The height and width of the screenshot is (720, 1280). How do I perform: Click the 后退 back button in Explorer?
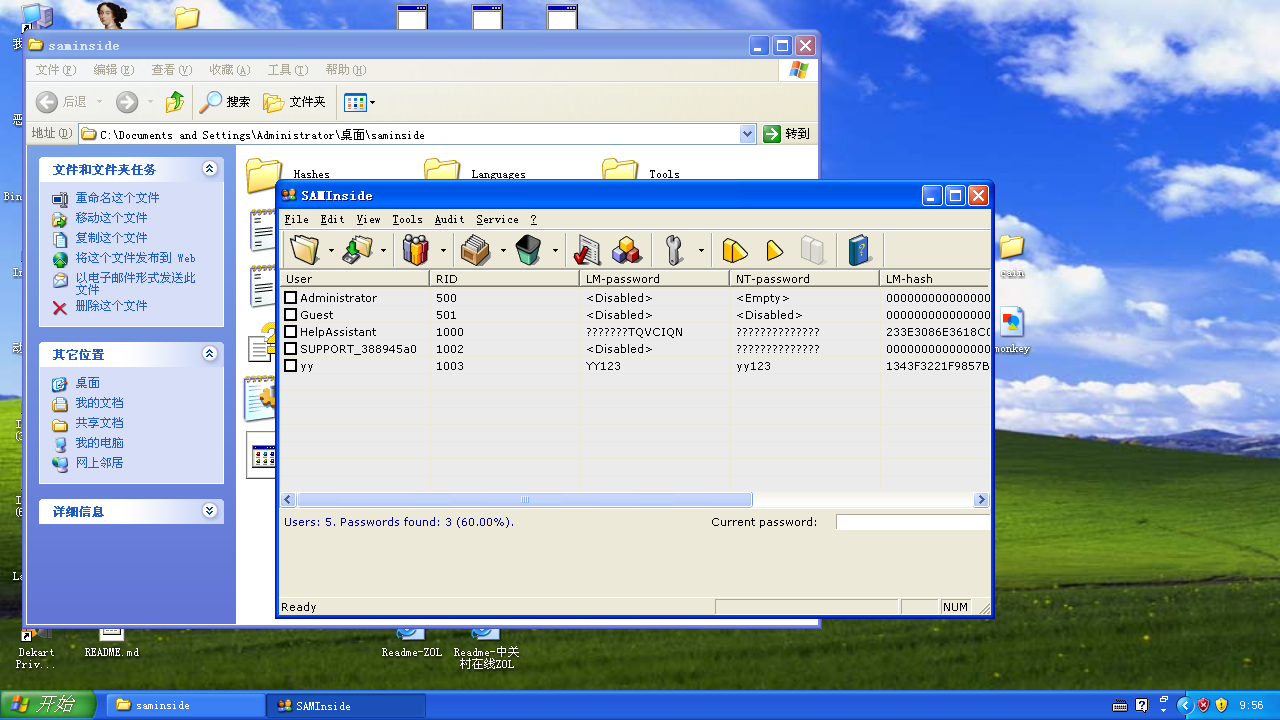63,102
